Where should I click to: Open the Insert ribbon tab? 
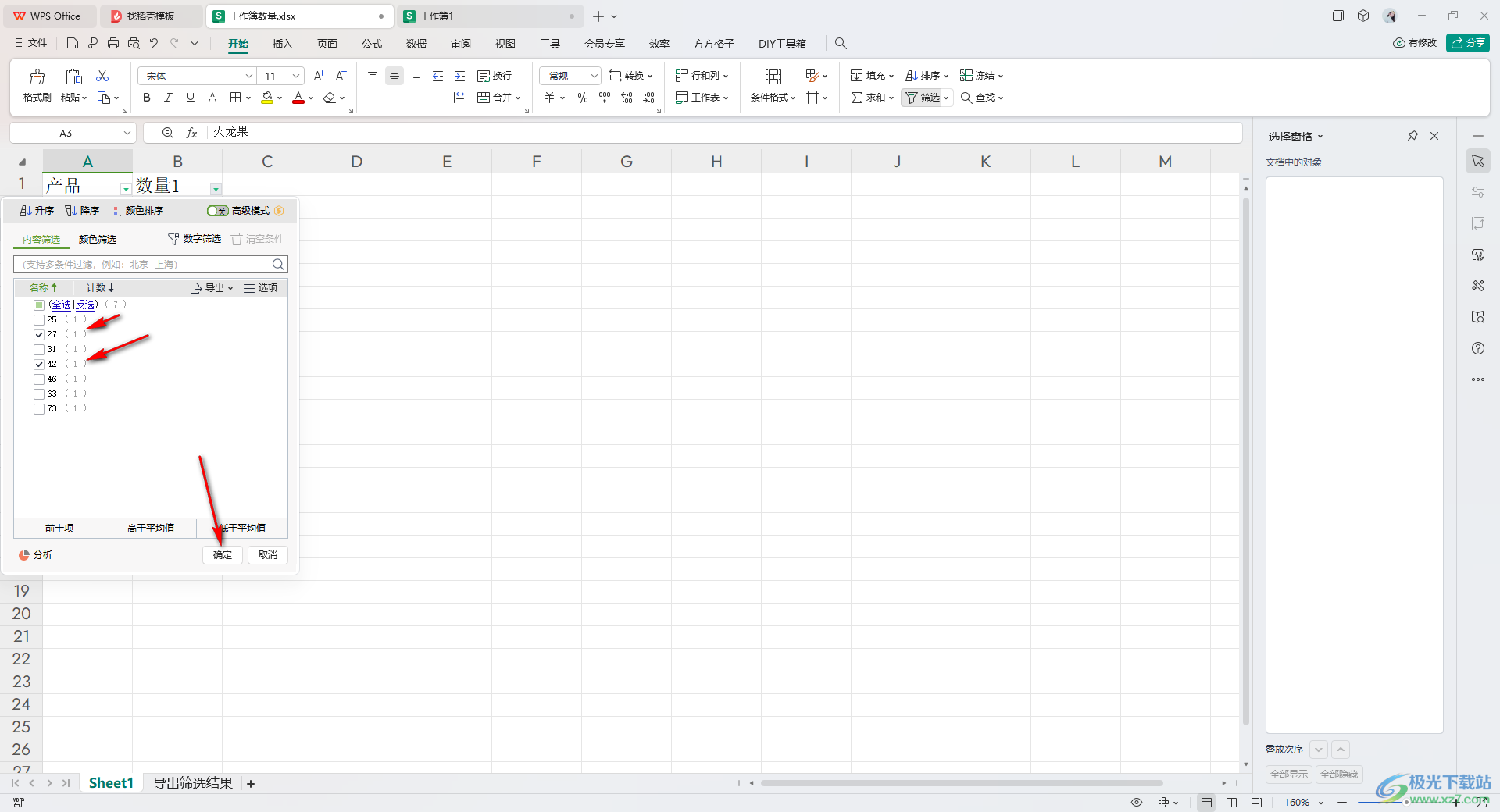pos(282,44)
